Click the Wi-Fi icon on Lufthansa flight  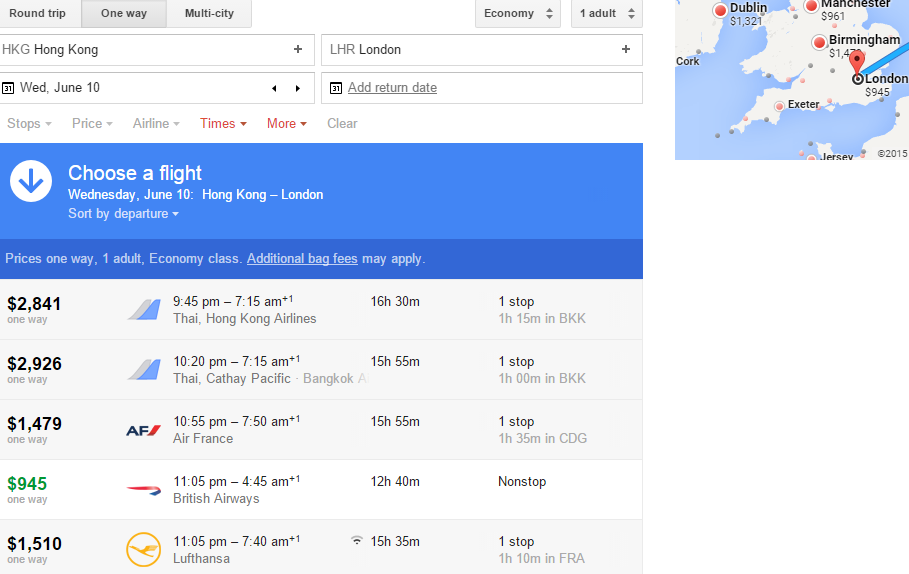tap(357, 540)
